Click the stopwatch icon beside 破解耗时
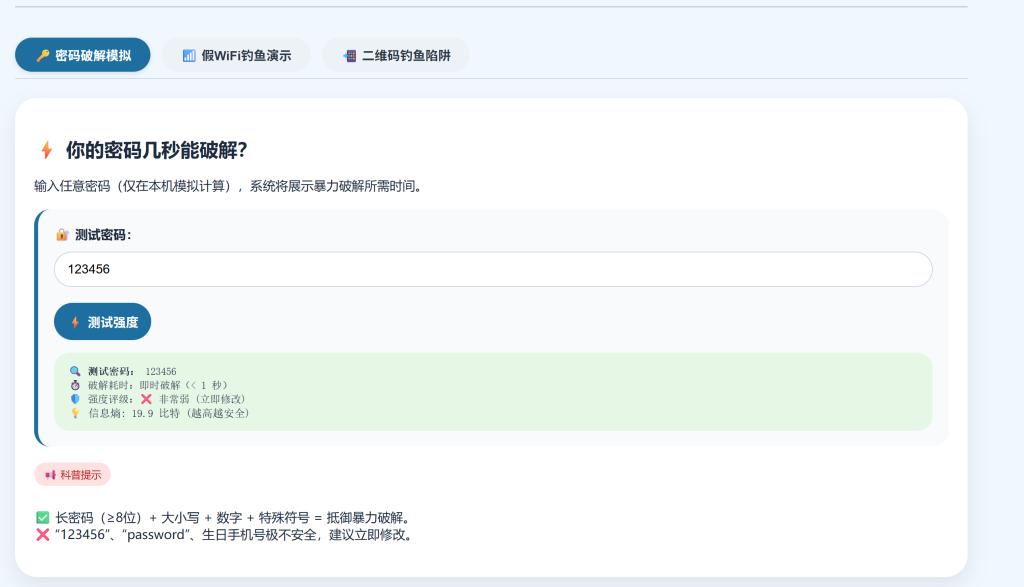The height and width of the screenshot is (587, 1024). pyautogui.click(x=75, y=385)
